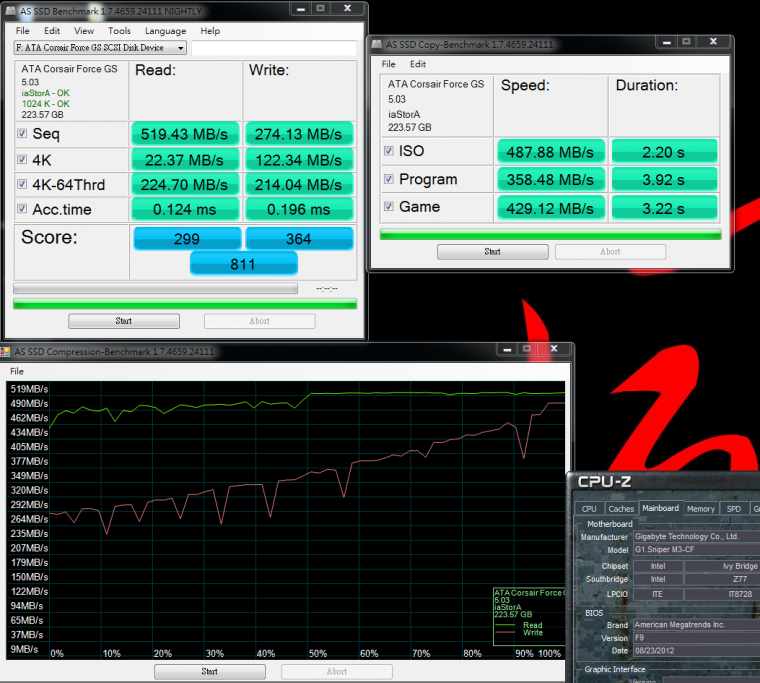Click Abort in Copy-Benchmark window

click(610, 252)
